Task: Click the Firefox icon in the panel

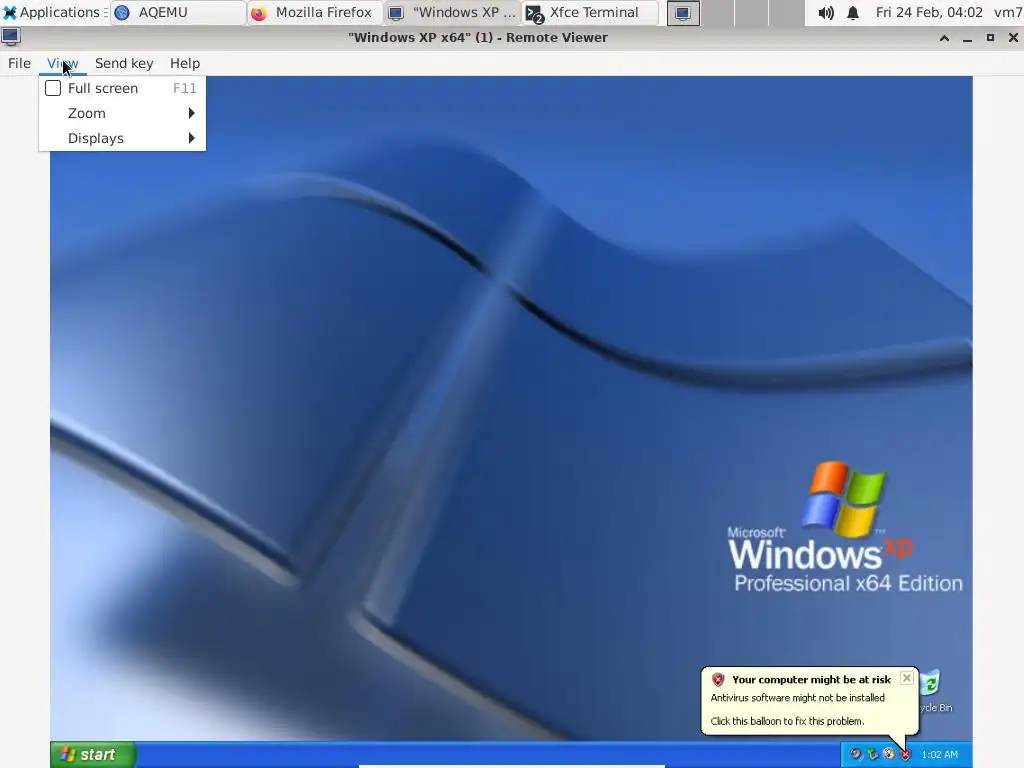Action: click(259, 13)
